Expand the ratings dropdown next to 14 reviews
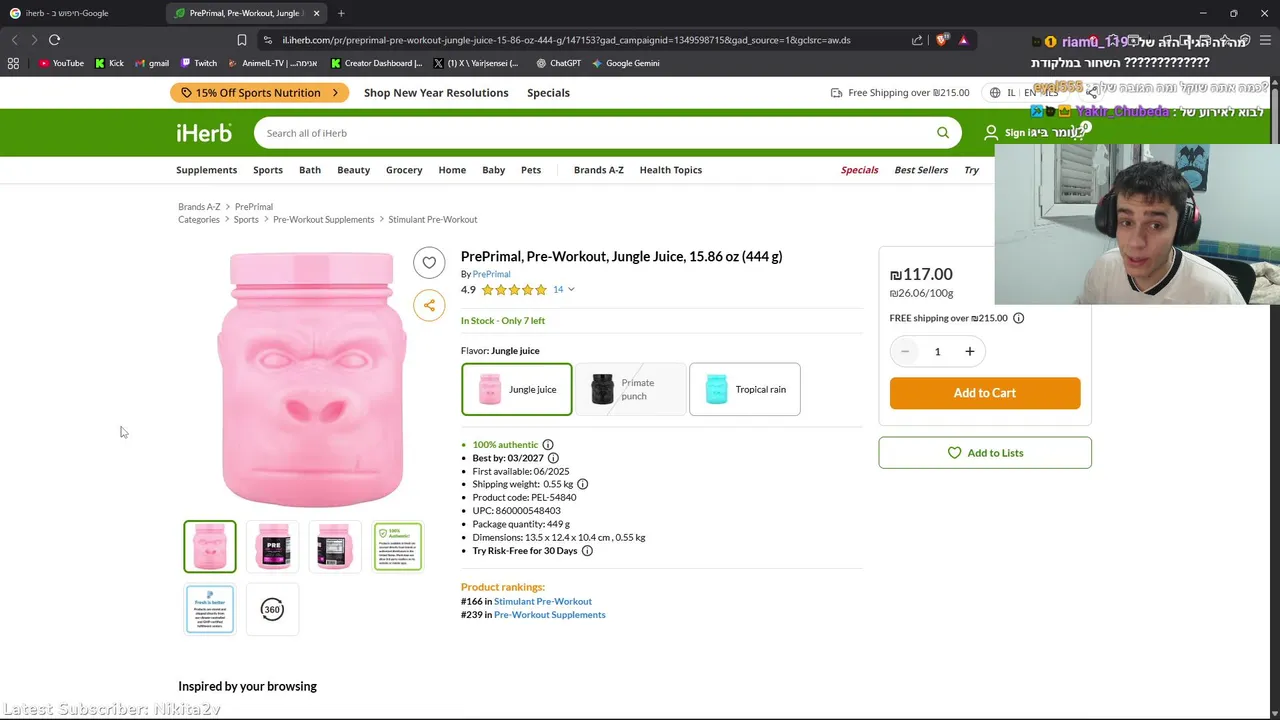The width and height of the screenshot is (1280, 720). point(571,290)
